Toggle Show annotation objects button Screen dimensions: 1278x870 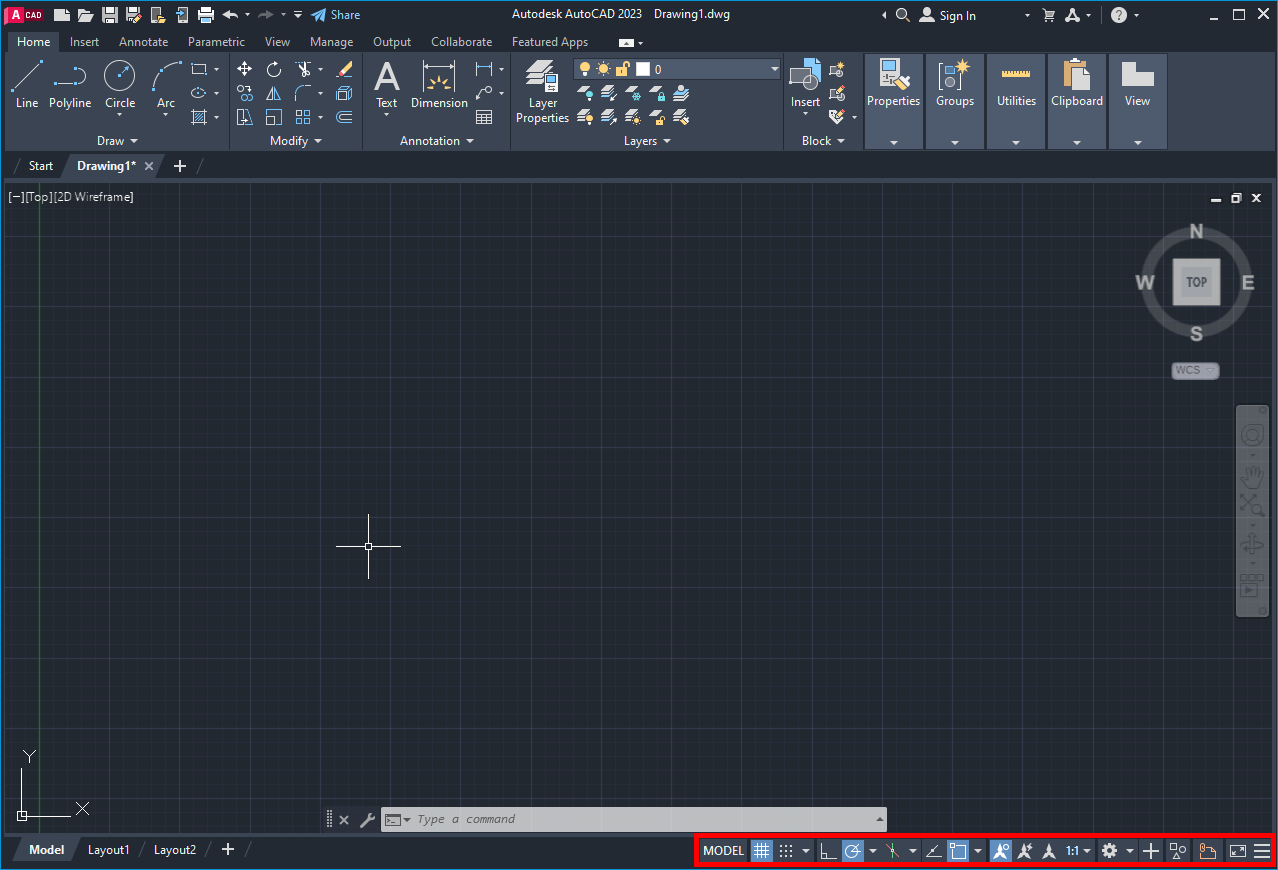click(x=1001, y=851)
